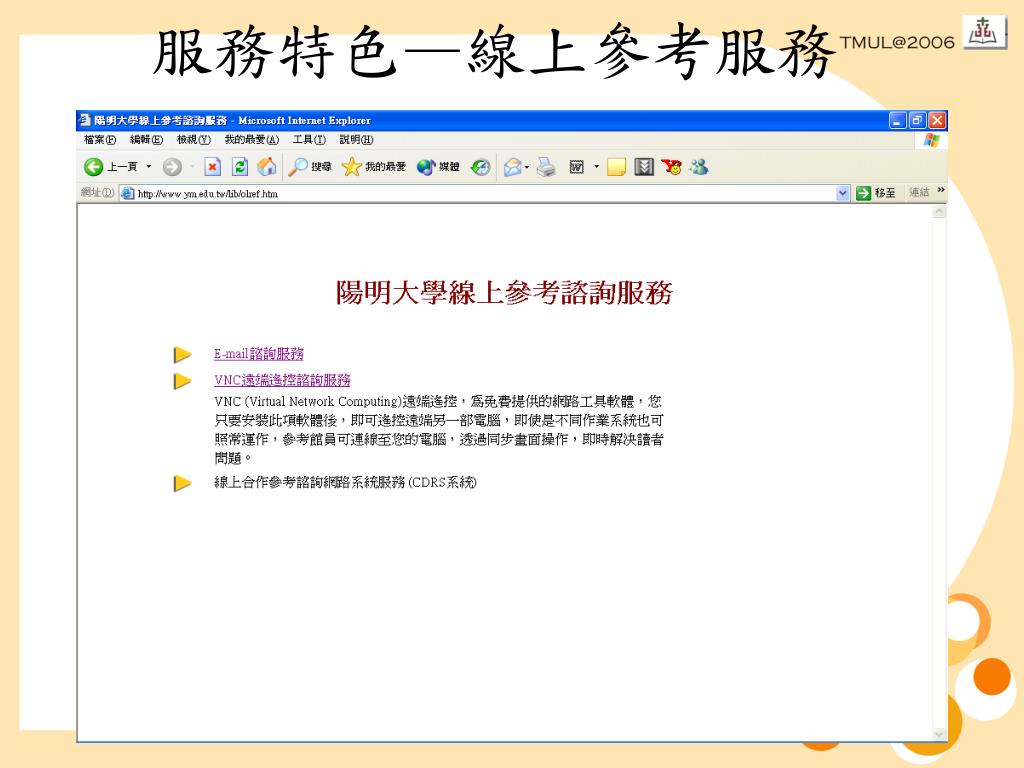Click the red cartoon face toolbar icon
Screen dimensions: 1024x768
click(x=671, y=167)
